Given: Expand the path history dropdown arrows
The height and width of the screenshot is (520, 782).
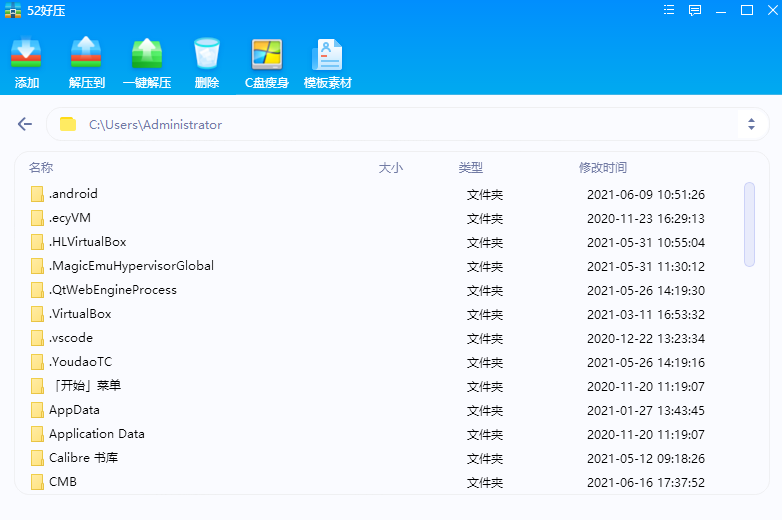Looking at the screenshot, I should 751,124.
